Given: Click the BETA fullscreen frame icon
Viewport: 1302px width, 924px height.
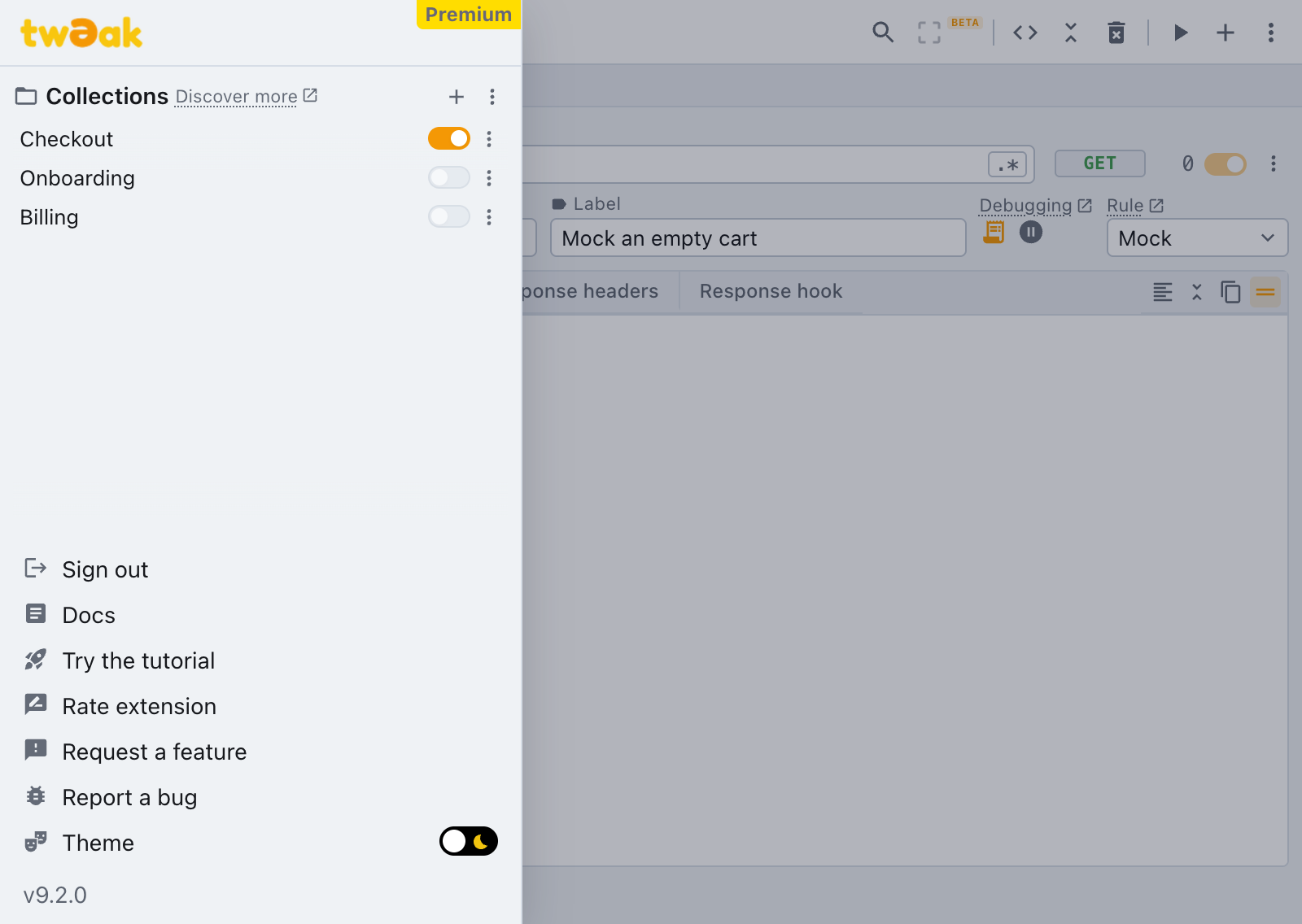Looking at the screenshot, I should coord(929,33).
